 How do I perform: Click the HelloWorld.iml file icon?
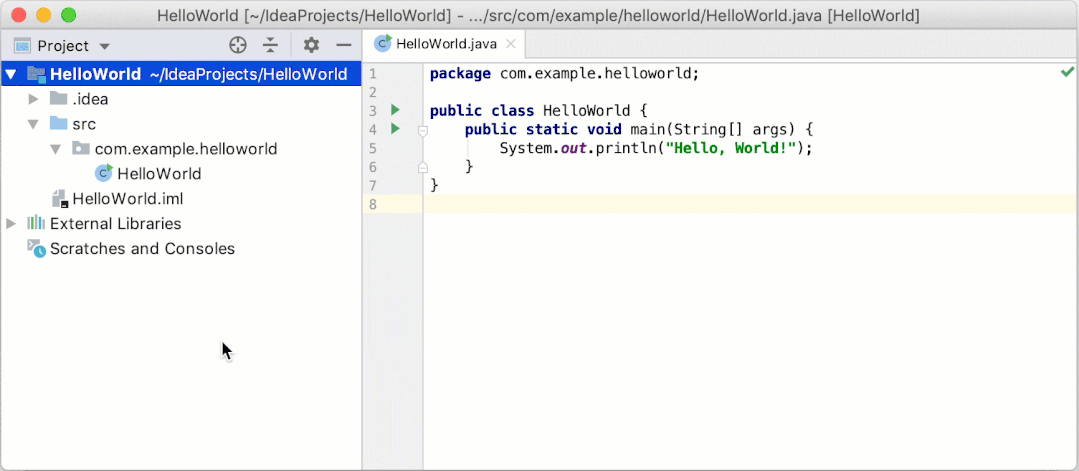pyautogui.click(x=60, y=199)
